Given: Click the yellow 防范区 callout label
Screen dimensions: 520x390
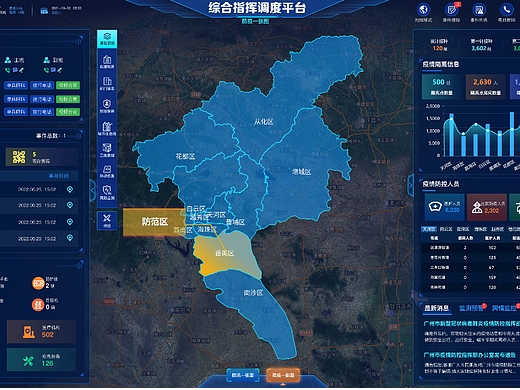Looking at the screenshot, I should [x=154, y=222].
